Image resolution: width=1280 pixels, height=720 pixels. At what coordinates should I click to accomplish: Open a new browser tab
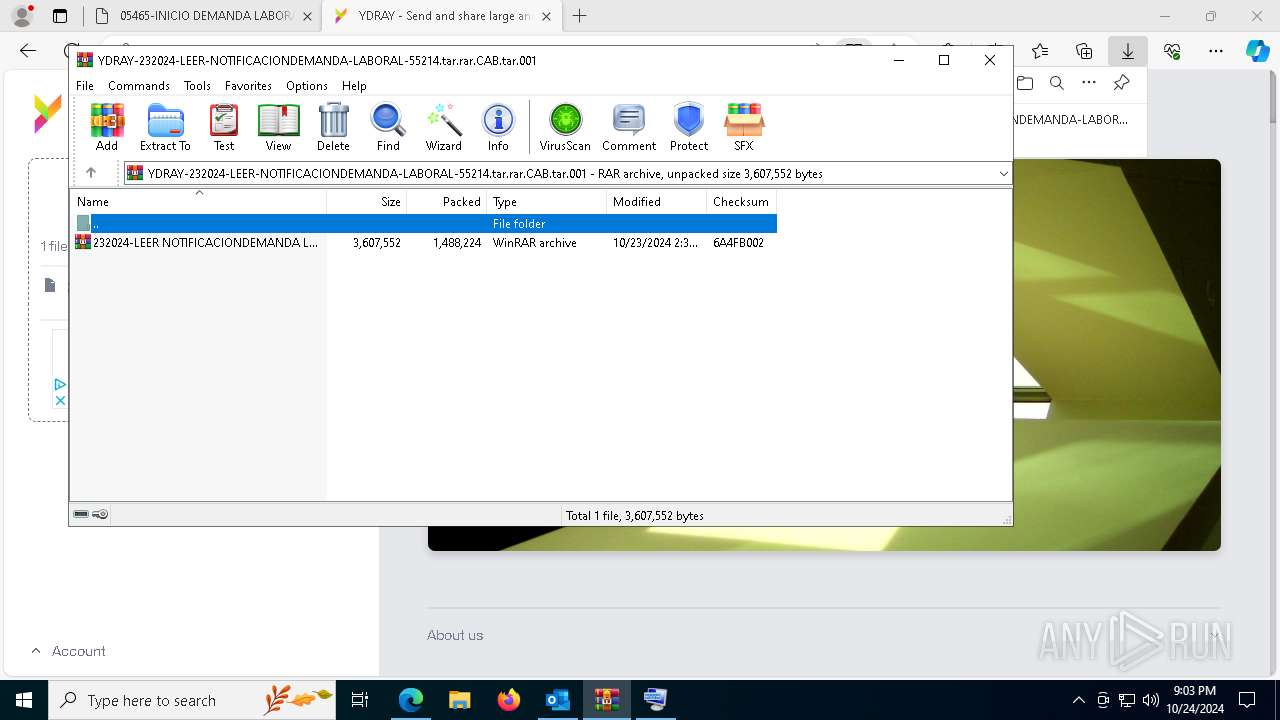pyautogui.click(x=580, y=16)
